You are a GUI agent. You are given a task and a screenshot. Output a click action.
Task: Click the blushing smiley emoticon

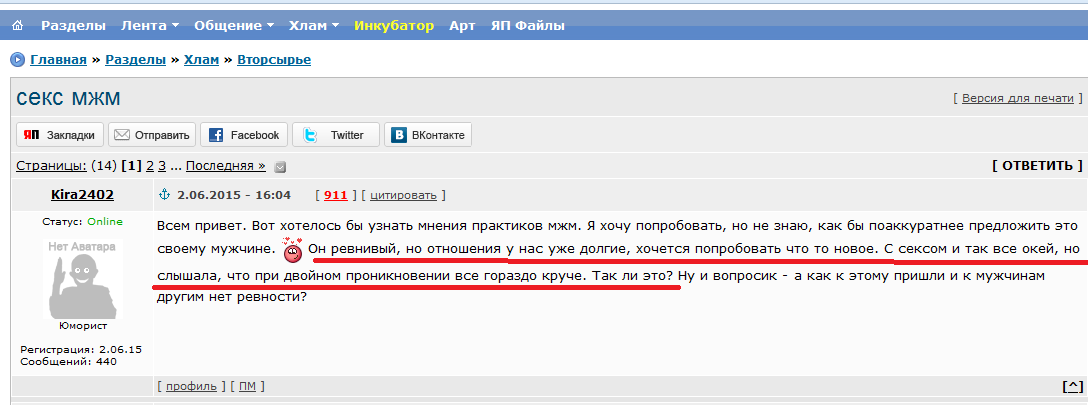[293, 249]
